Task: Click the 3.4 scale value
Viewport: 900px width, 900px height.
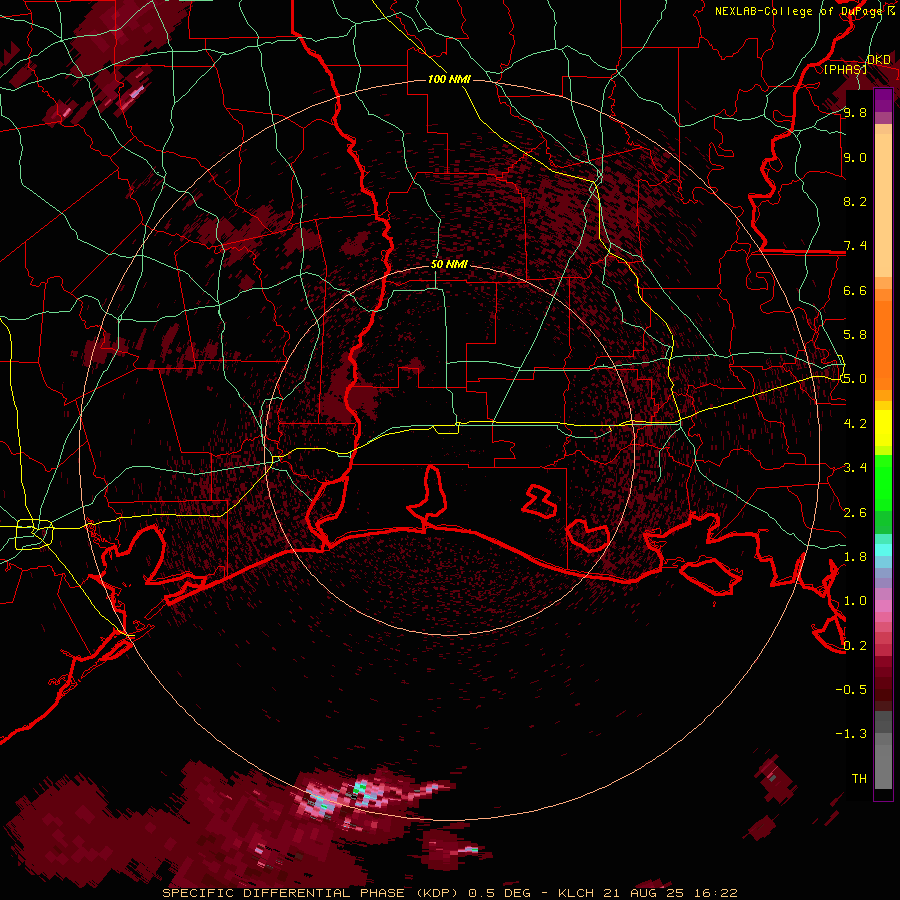Action: 855,468
